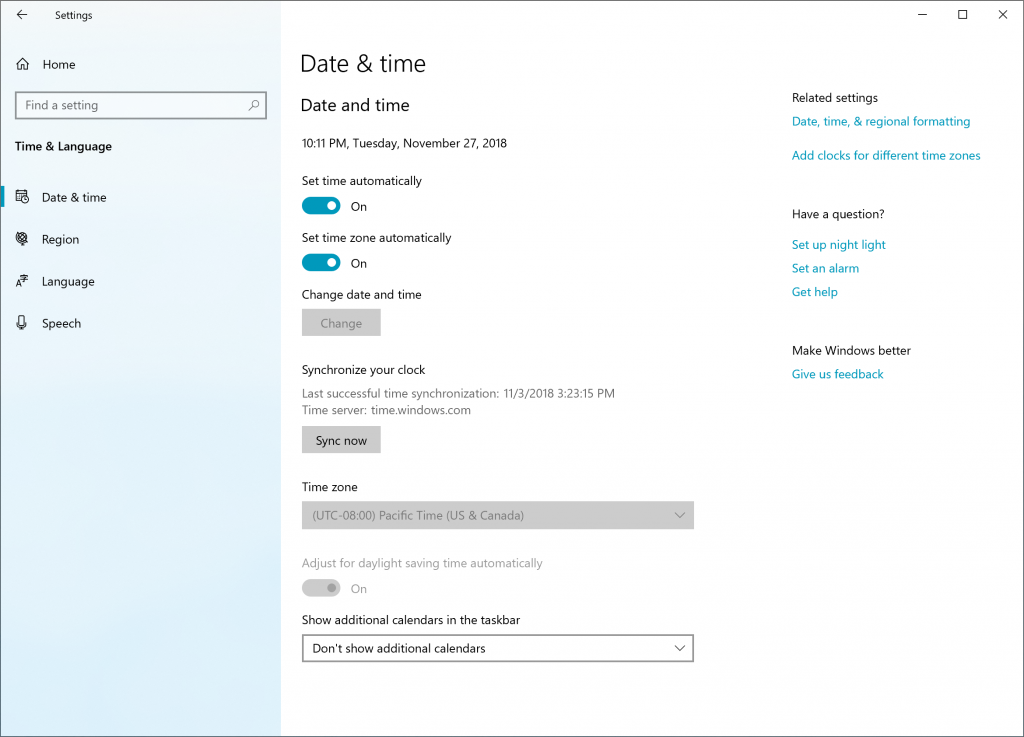Turn off Set time zone automatically
The height and width of the screenshot is (737, 1024).
point(320,263)
